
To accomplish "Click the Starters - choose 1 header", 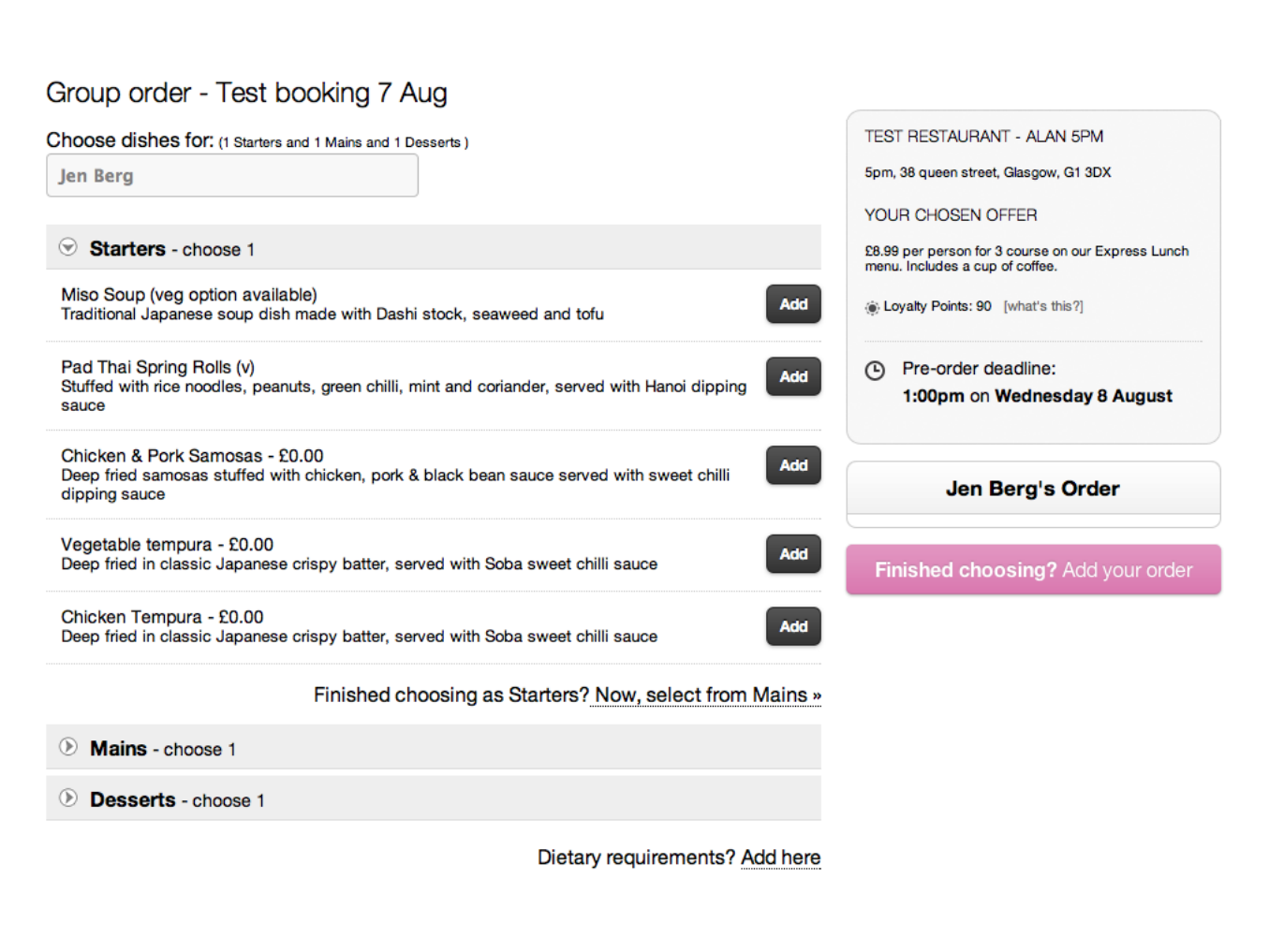I will [171, 249].
